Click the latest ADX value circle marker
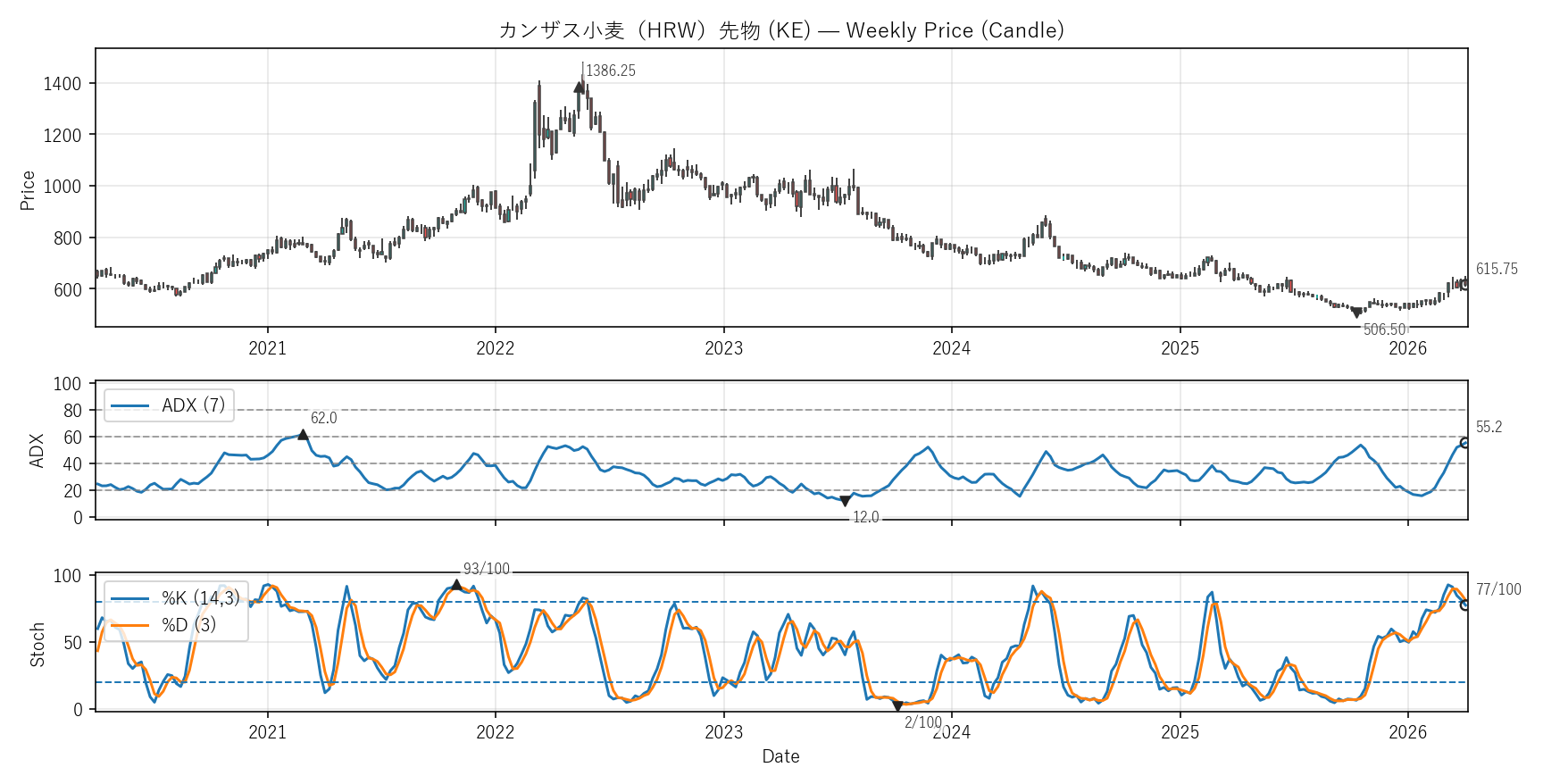 [x=1464, y=443]
